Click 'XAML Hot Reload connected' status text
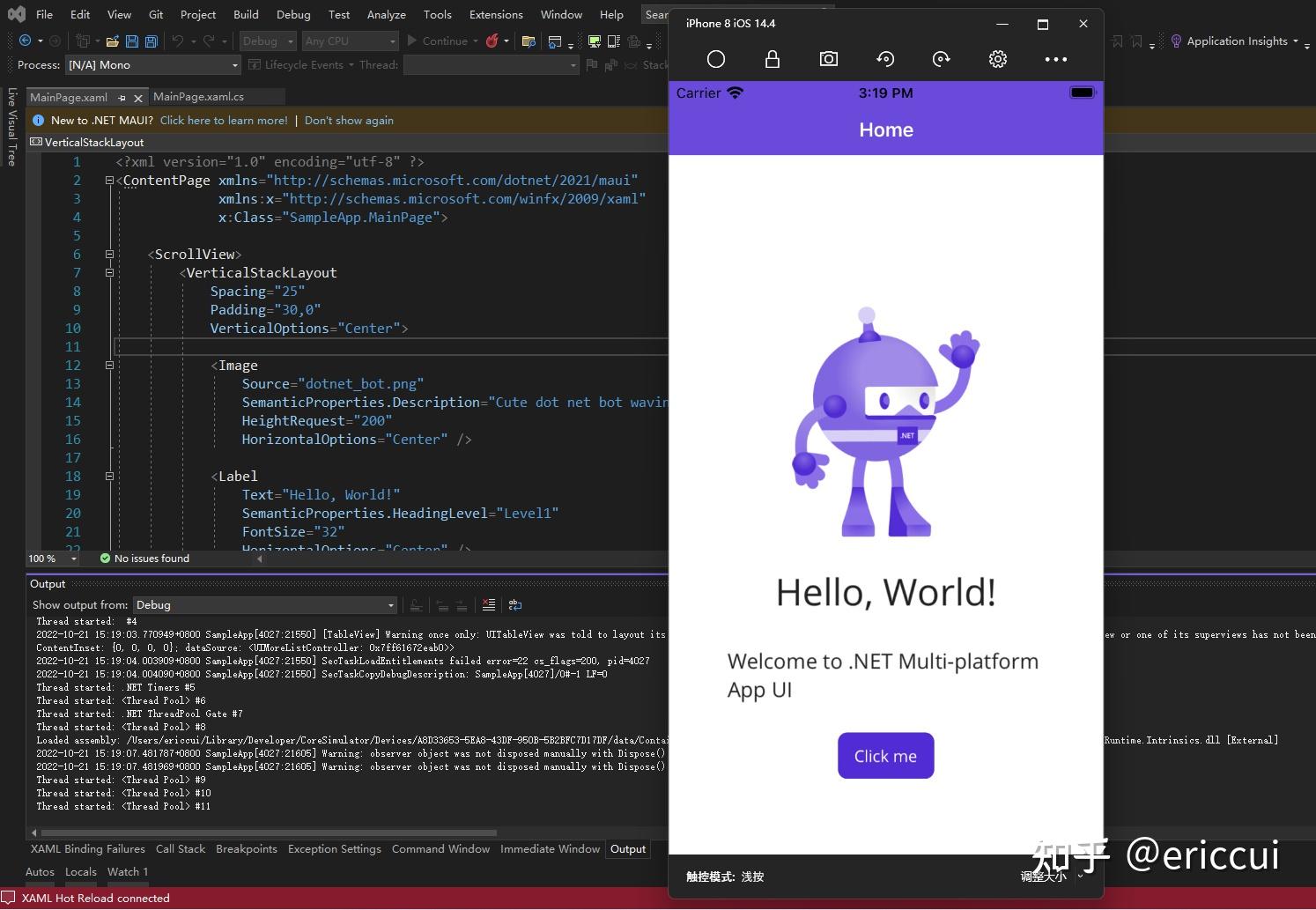Screen dimensions: 1316x910 95,899
